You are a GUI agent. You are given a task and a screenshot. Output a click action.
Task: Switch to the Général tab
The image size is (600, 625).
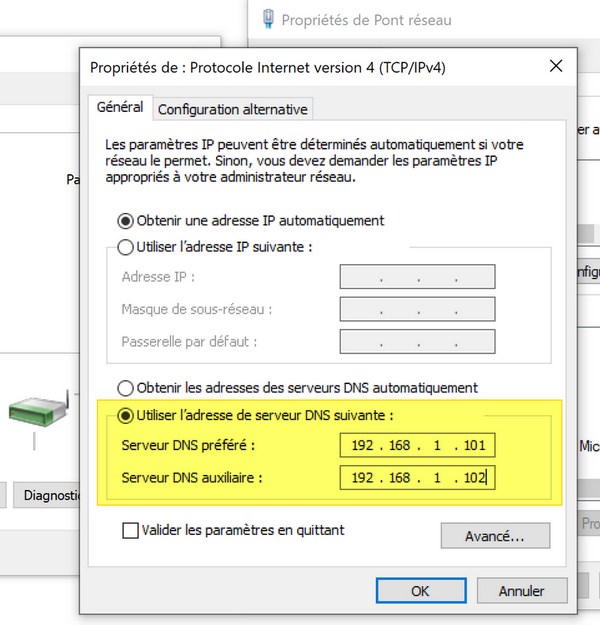point(120,107)
